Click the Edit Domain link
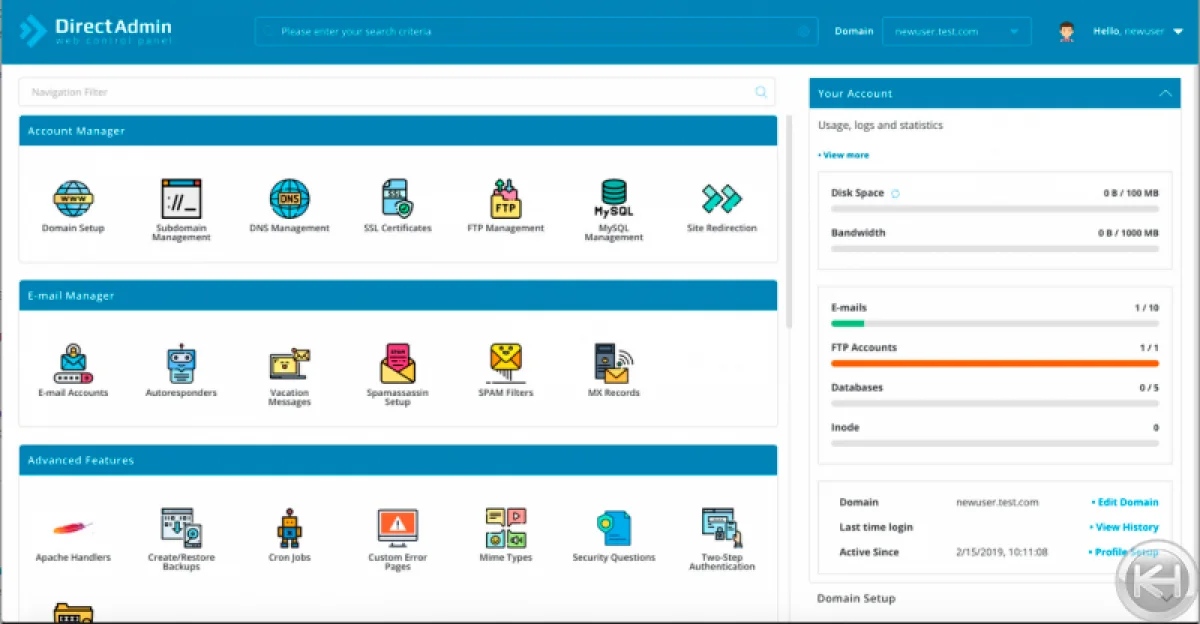Screen dimensions: 1200x624 coord(1125,502)
